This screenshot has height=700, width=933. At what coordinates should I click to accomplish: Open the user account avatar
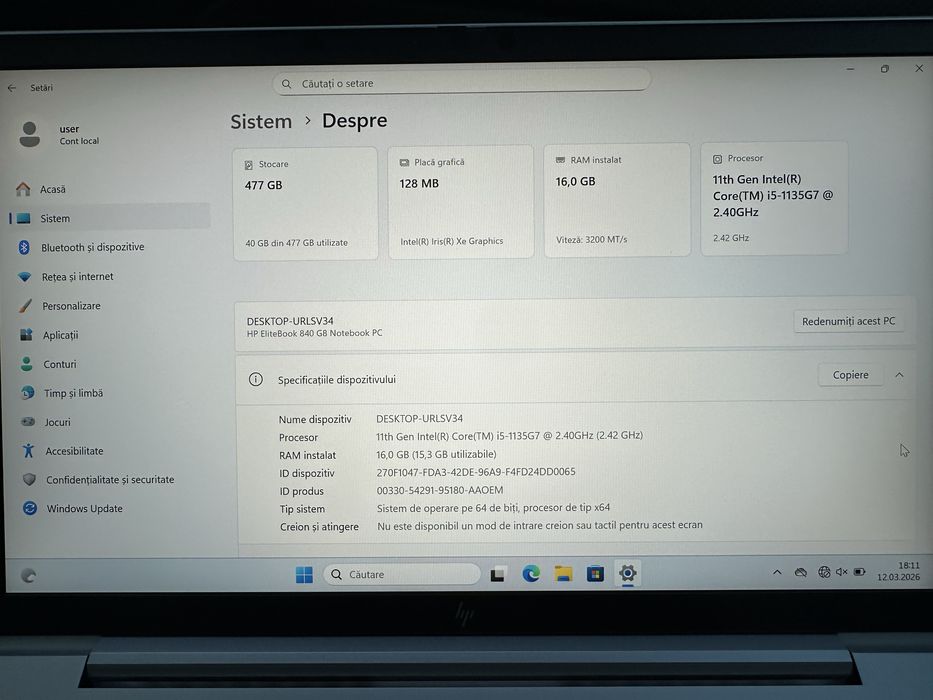click(29, 135)
